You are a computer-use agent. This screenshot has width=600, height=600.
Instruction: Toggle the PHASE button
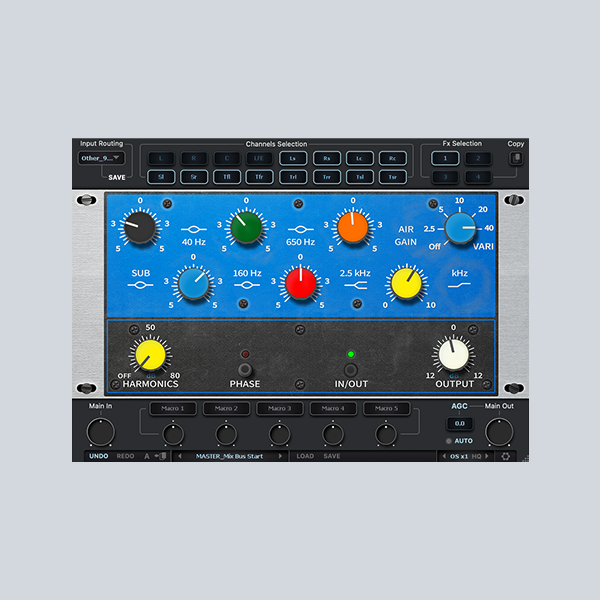pyautogui.click(x=245, y=370)
